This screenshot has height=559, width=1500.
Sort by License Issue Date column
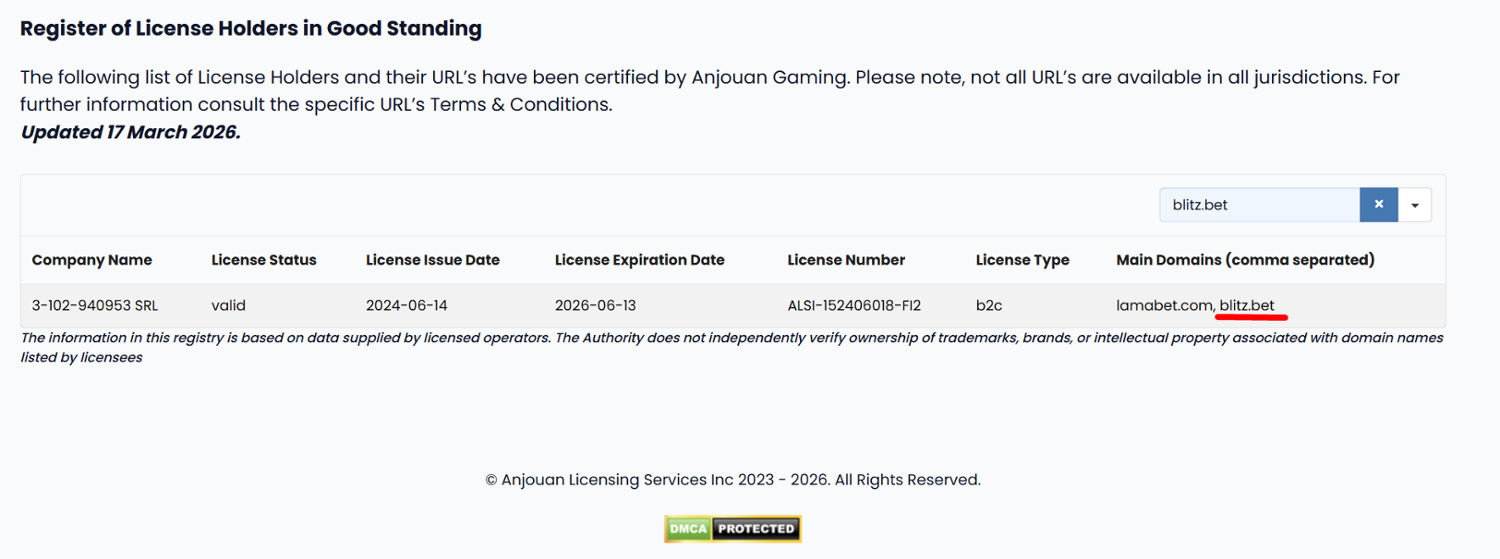[x=433, y=260]
